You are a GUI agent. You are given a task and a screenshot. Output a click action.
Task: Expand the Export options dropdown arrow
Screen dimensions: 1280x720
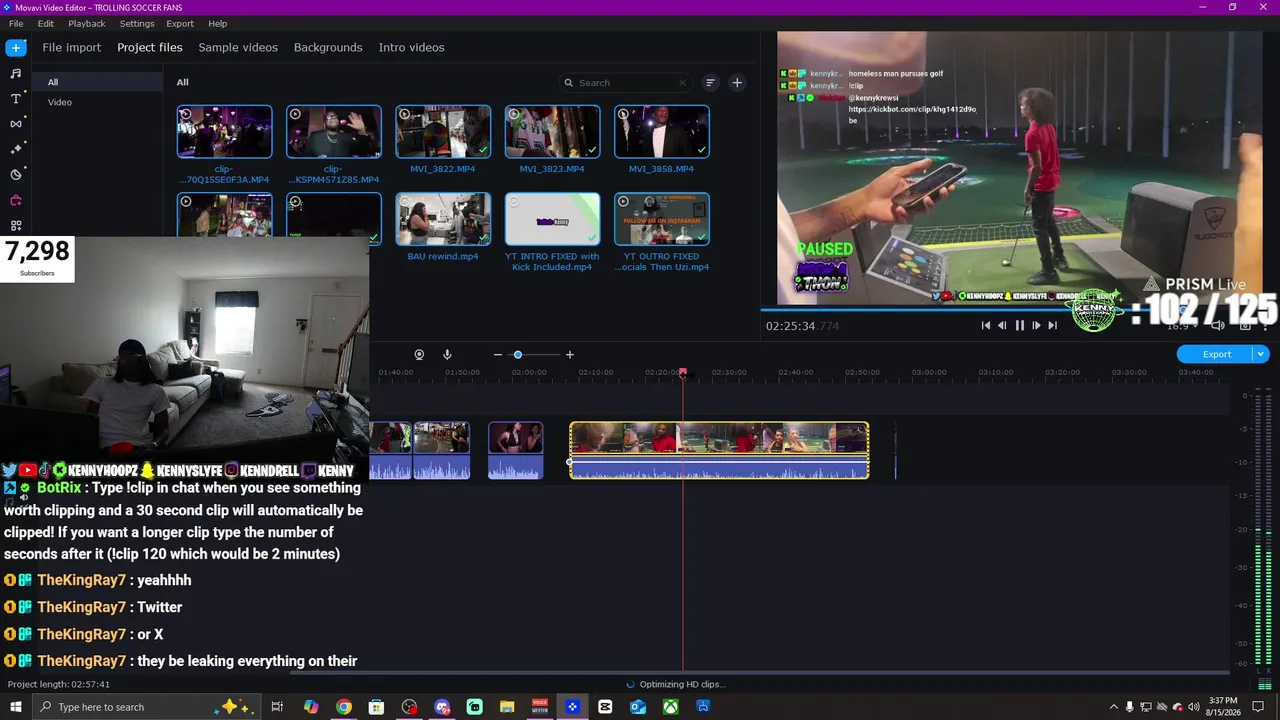point(1261,354)
